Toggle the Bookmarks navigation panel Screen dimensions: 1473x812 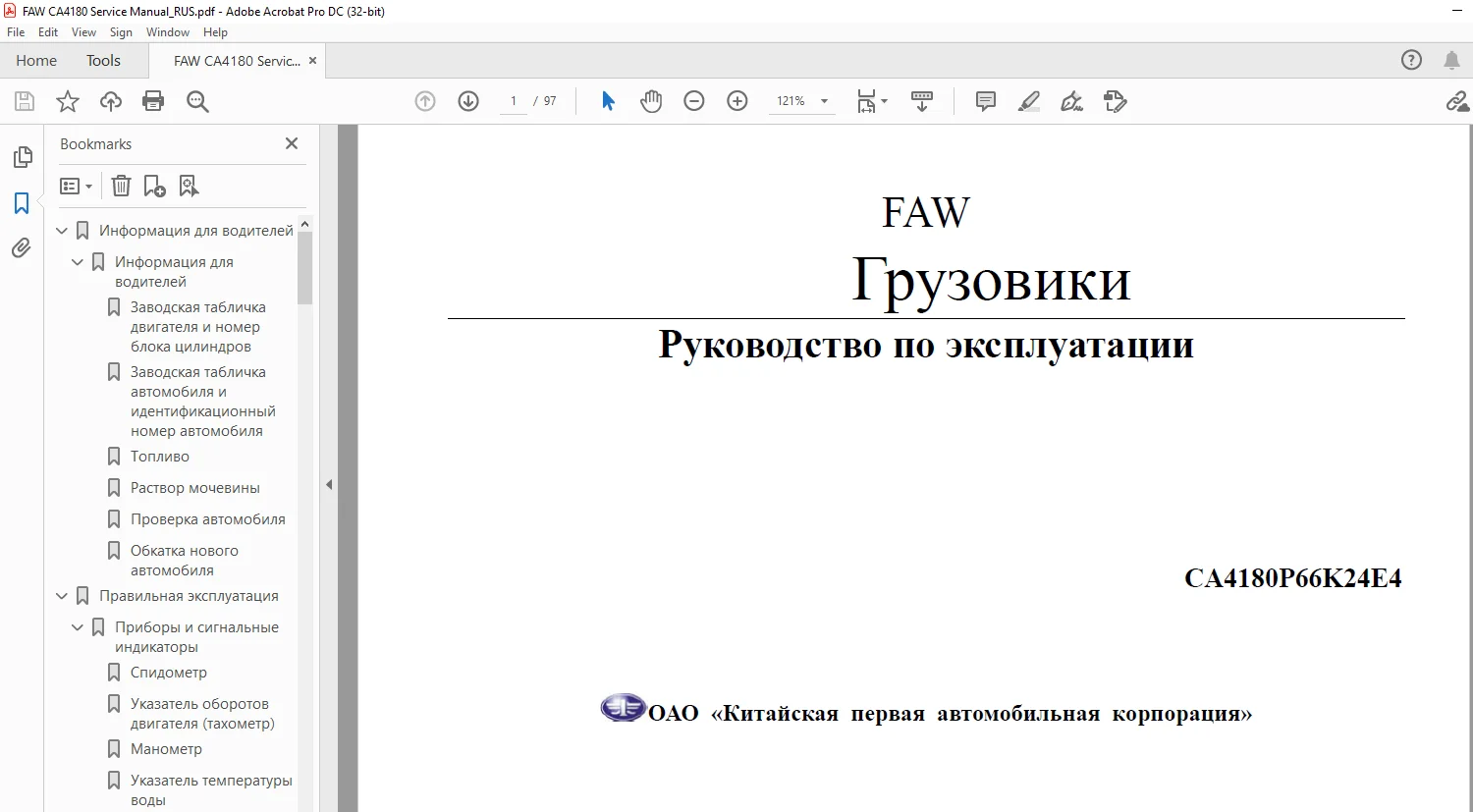(x=22, y=203)
